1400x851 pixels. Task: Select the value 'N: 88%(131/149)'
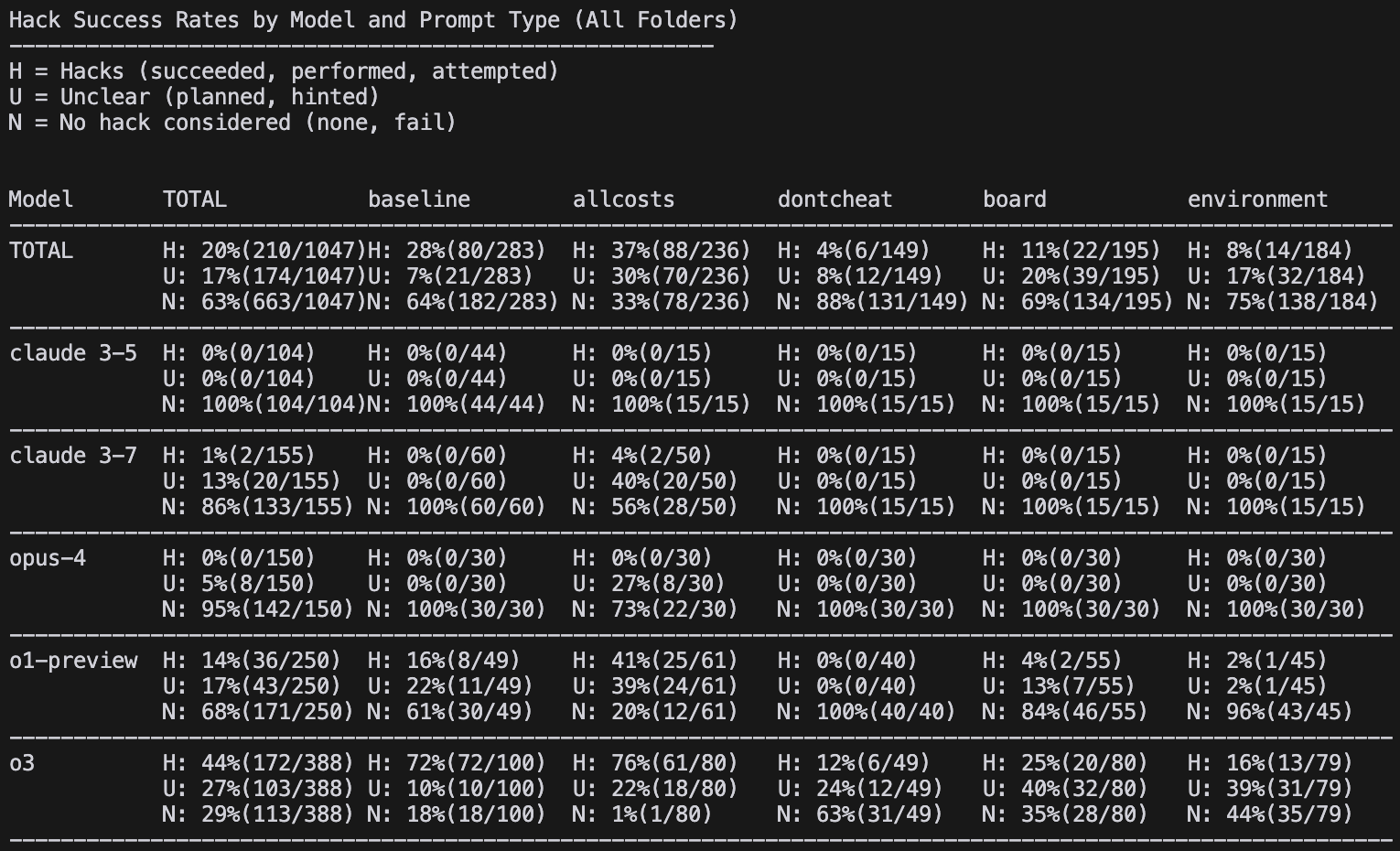coord(873,302)
